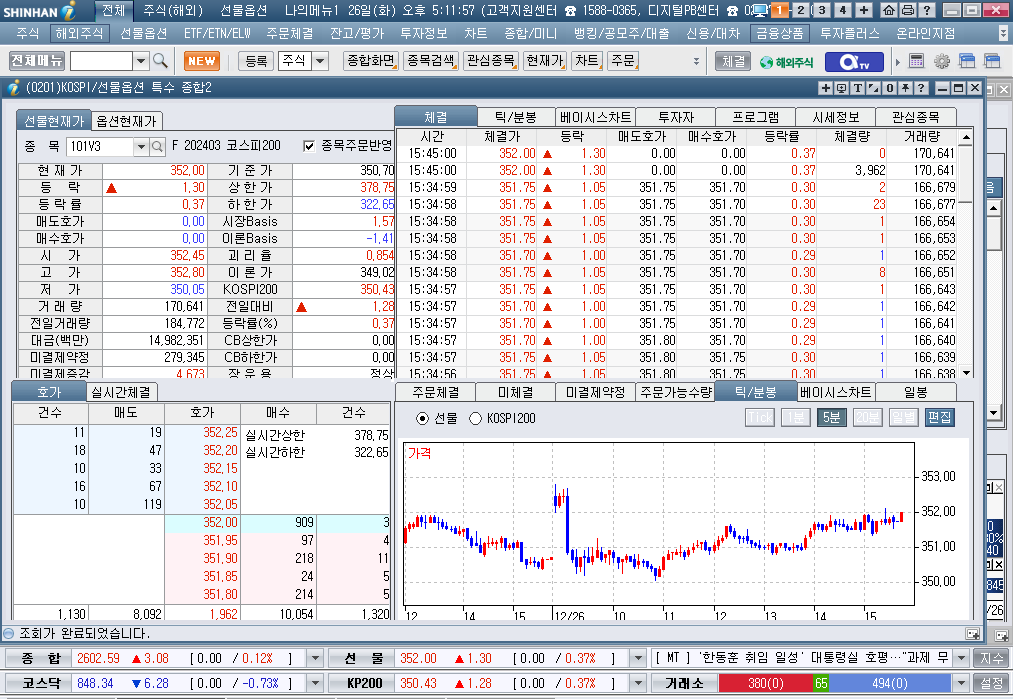Click the pin icon in the KOSPI window title bar

click(906, 88)
